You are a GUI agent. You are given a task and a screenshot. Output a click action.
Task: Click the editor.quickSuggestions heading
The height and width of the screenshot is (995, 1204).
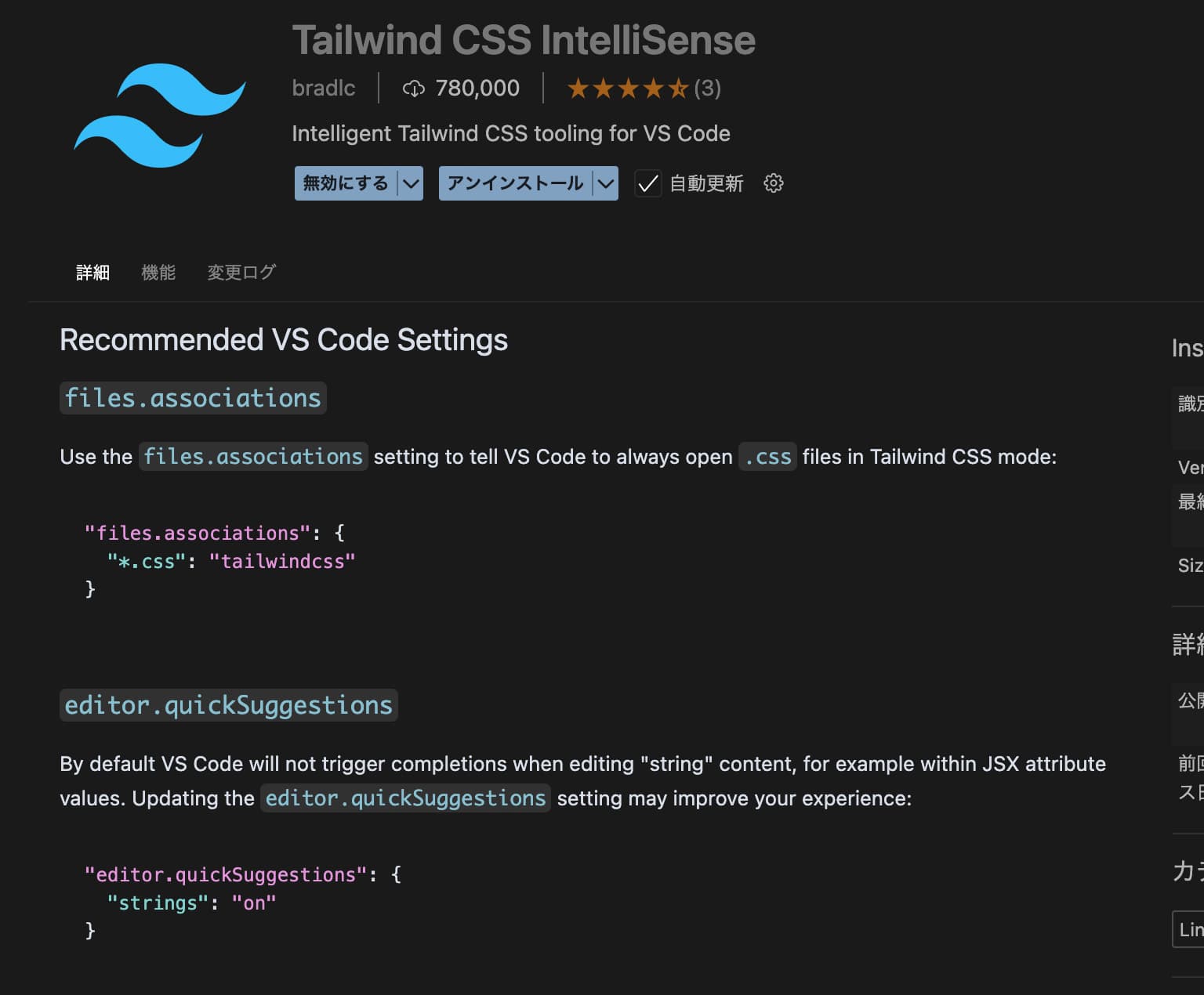(229, 705)
